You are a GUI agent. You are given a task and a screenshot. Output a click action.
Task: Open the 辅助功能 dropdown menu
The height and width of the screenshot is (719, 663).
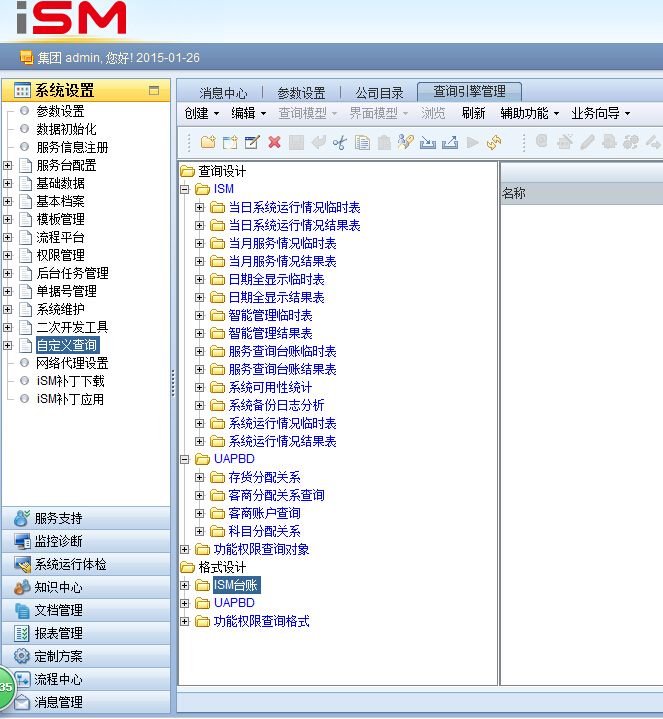(530, 113)
